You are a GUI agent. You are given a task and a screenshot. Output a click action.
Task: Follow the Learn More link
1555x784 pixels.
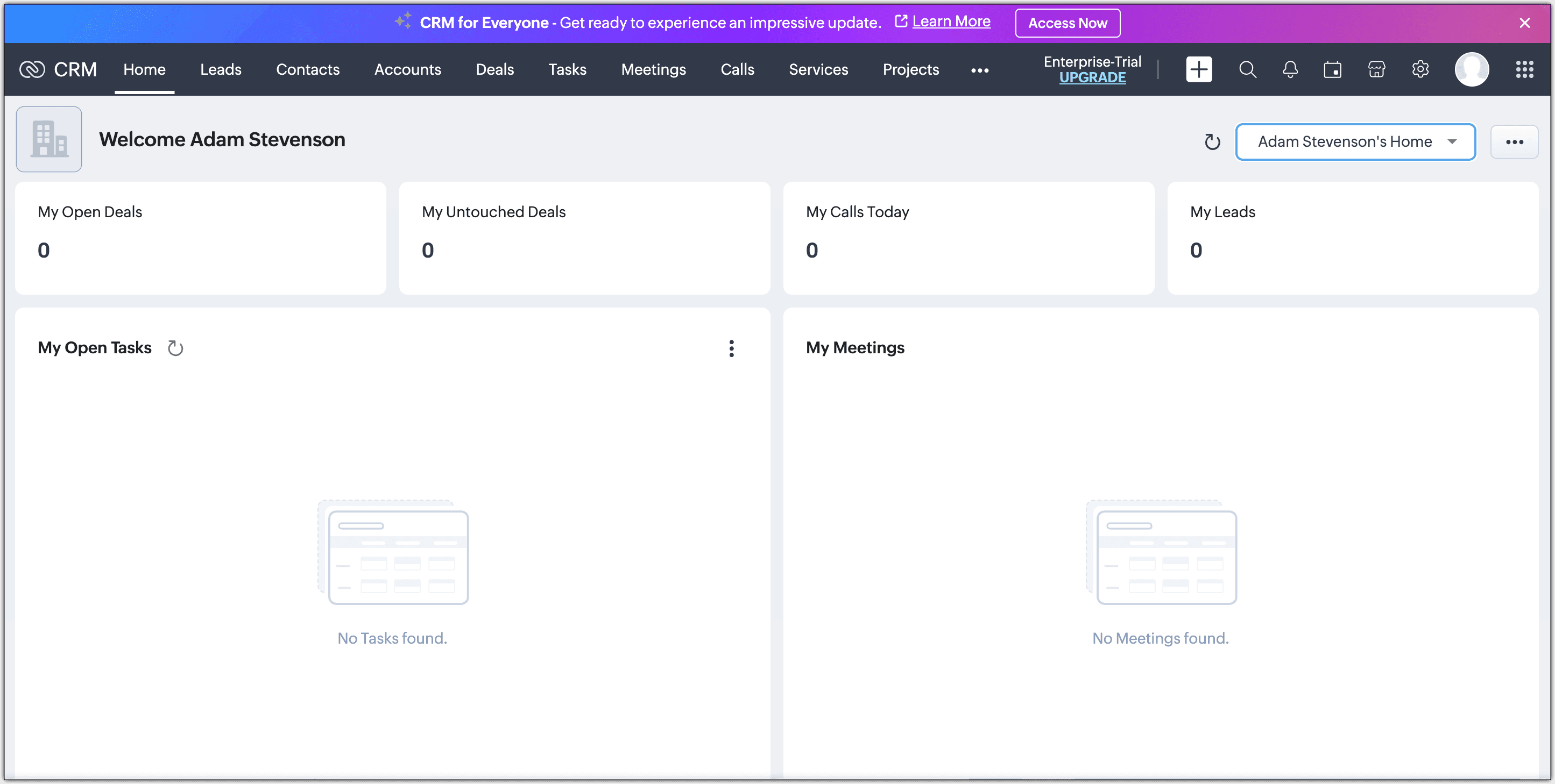point(951,21)
